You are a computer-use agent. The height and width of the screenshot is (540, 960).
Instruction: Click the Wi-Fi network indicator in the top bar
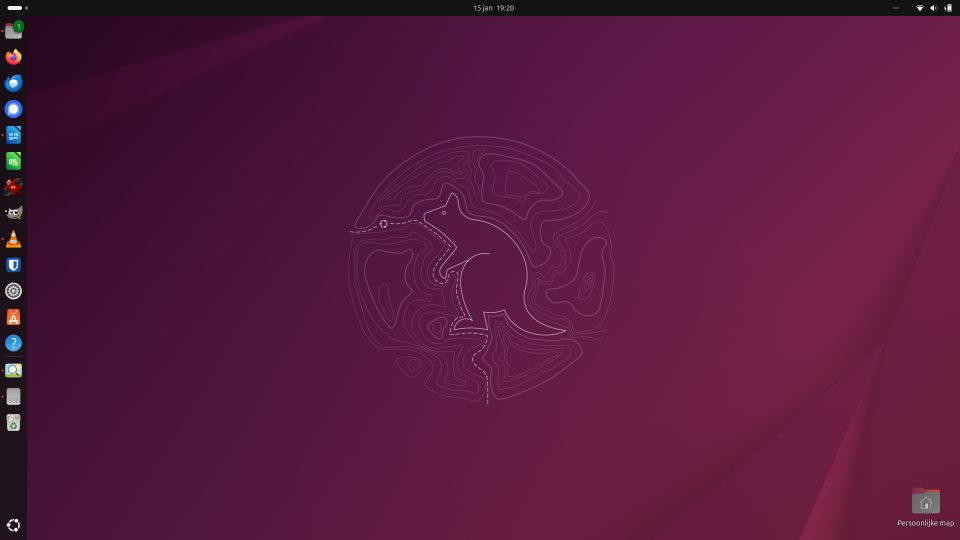(x=919, y=8)
